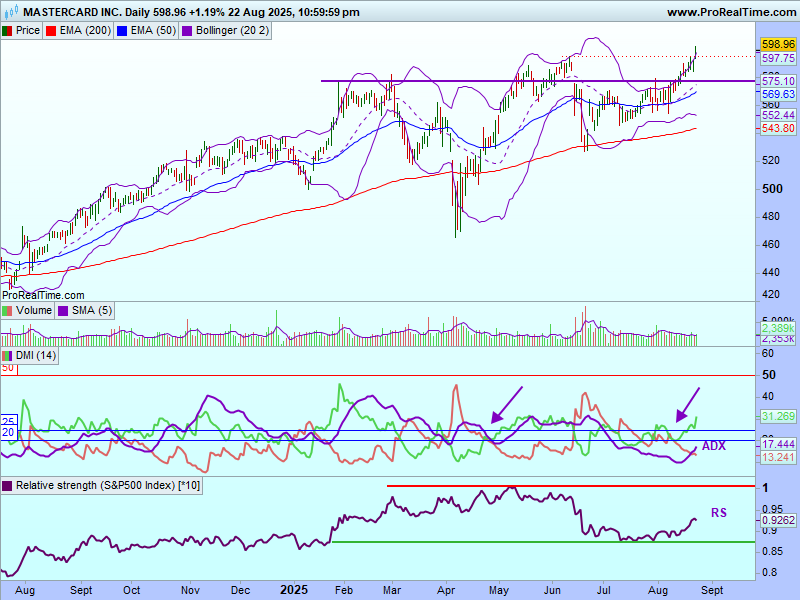The image size is (800, 600).
Task: Click the red EMA (200) color square
Action: tap(51, 31)
